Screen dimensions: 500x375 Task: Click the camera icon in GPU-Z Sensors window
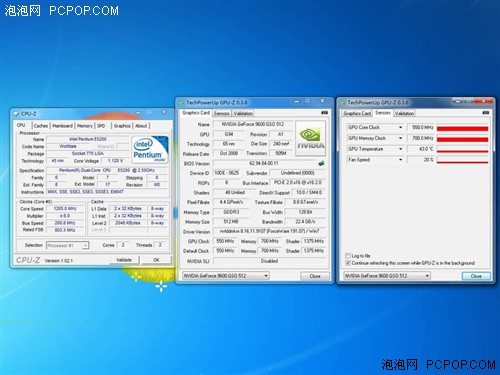pyautogui.click(x=486, y=113)
